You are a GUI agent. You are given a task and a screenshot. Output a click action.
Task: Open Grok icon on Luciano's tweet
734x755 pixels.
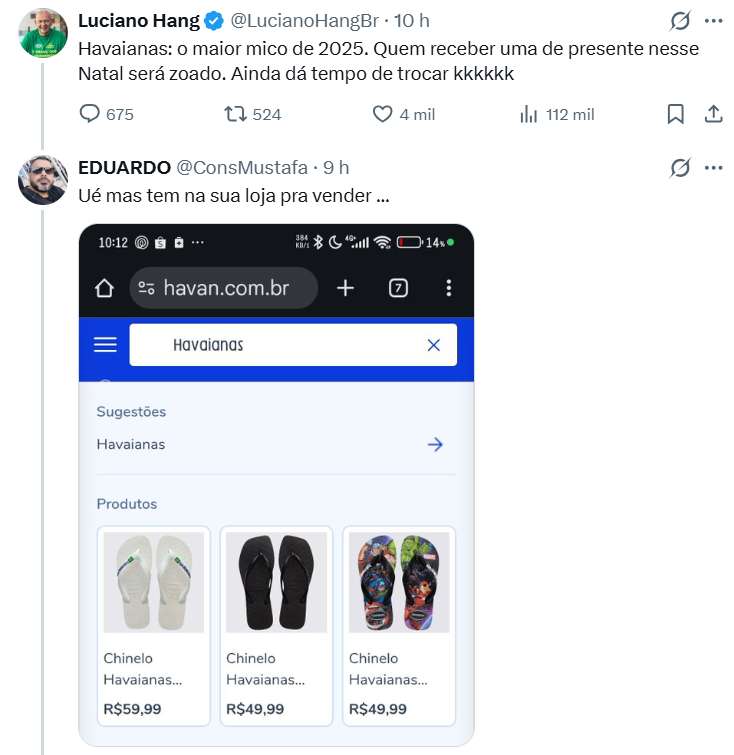pyautogui.click(x=680, y=21)
